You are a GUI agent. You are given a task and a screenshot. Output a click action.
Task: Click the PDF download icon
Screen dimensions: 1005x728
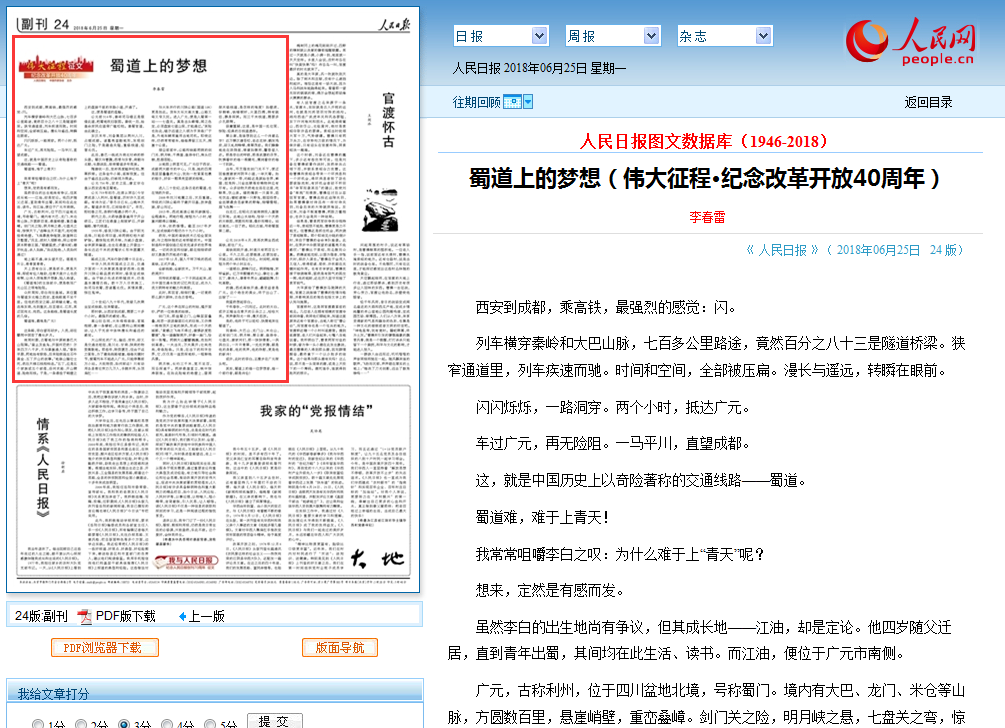pyautogui.click(x=85, y=616)
